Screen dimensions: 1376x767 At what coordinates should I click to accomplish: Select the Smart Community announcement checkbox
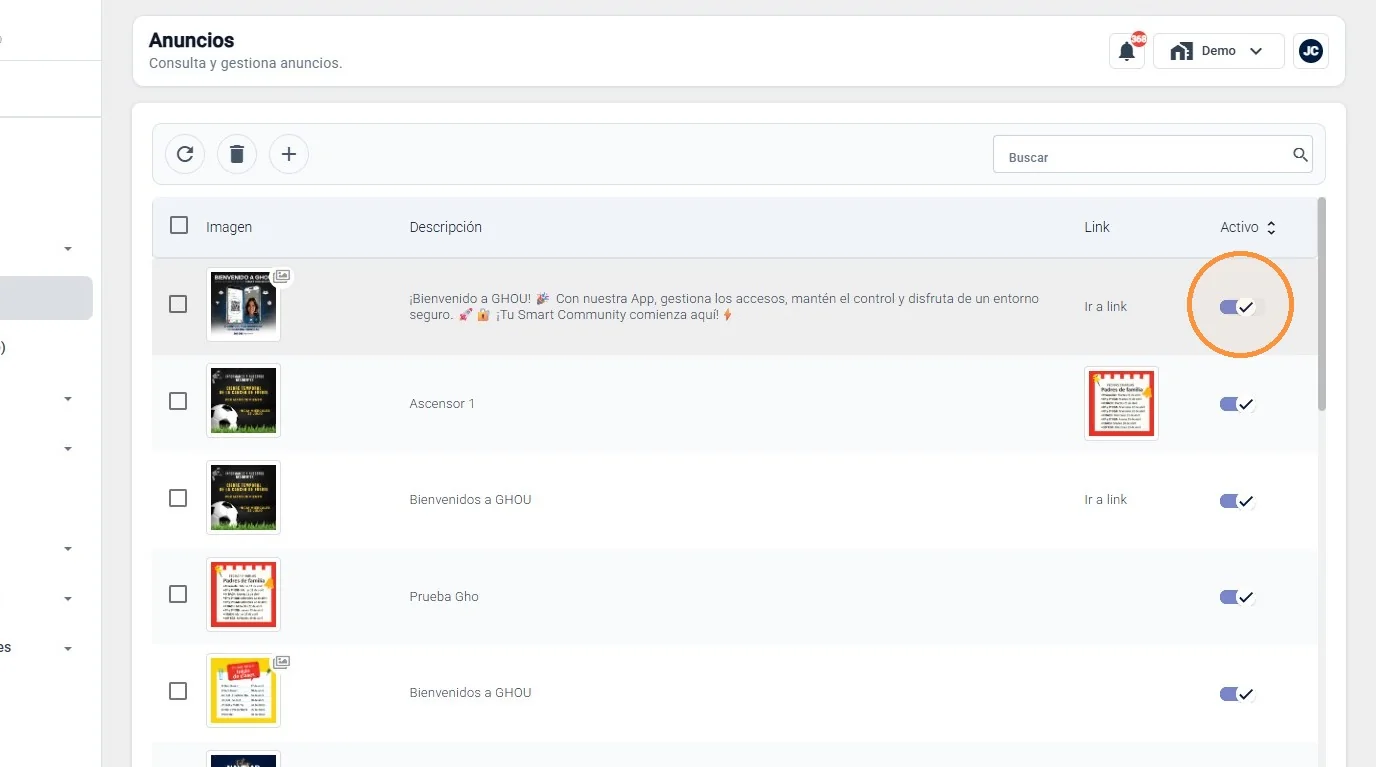(178, 304)
